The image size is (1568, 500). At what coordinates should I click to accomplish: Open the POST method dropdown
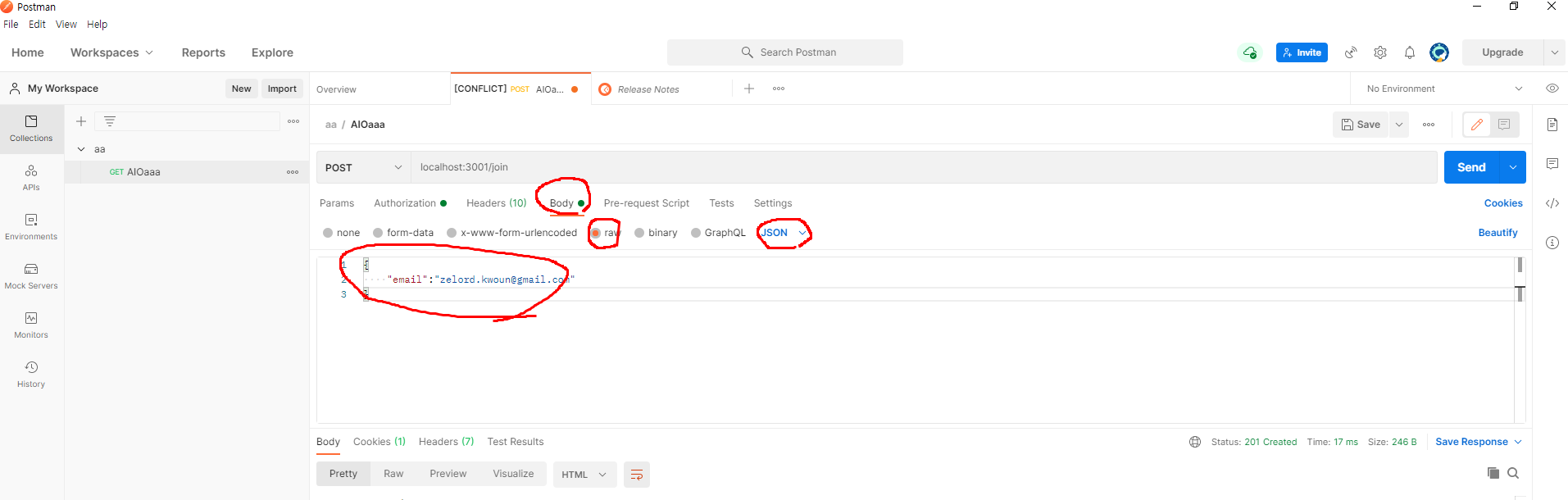pos(363,167)
